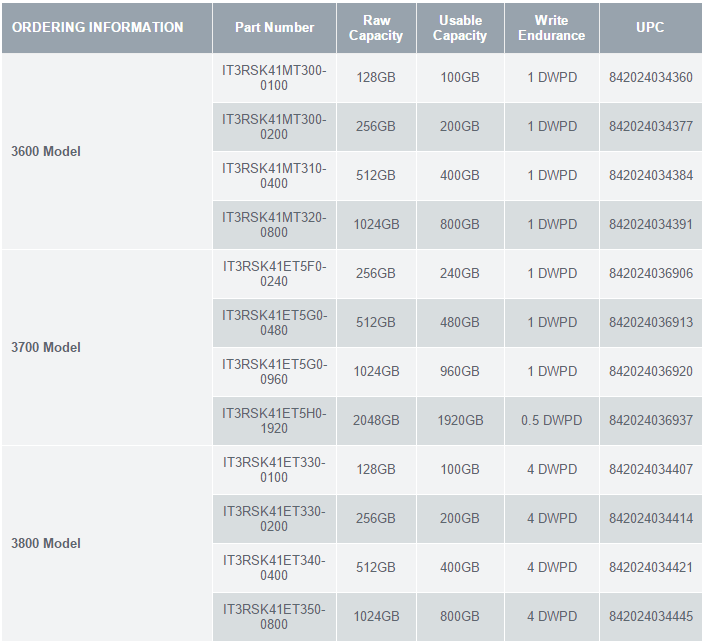Click the ORDERING INFORMATION header
The image size is (706, 644).
tap(98, 27)
